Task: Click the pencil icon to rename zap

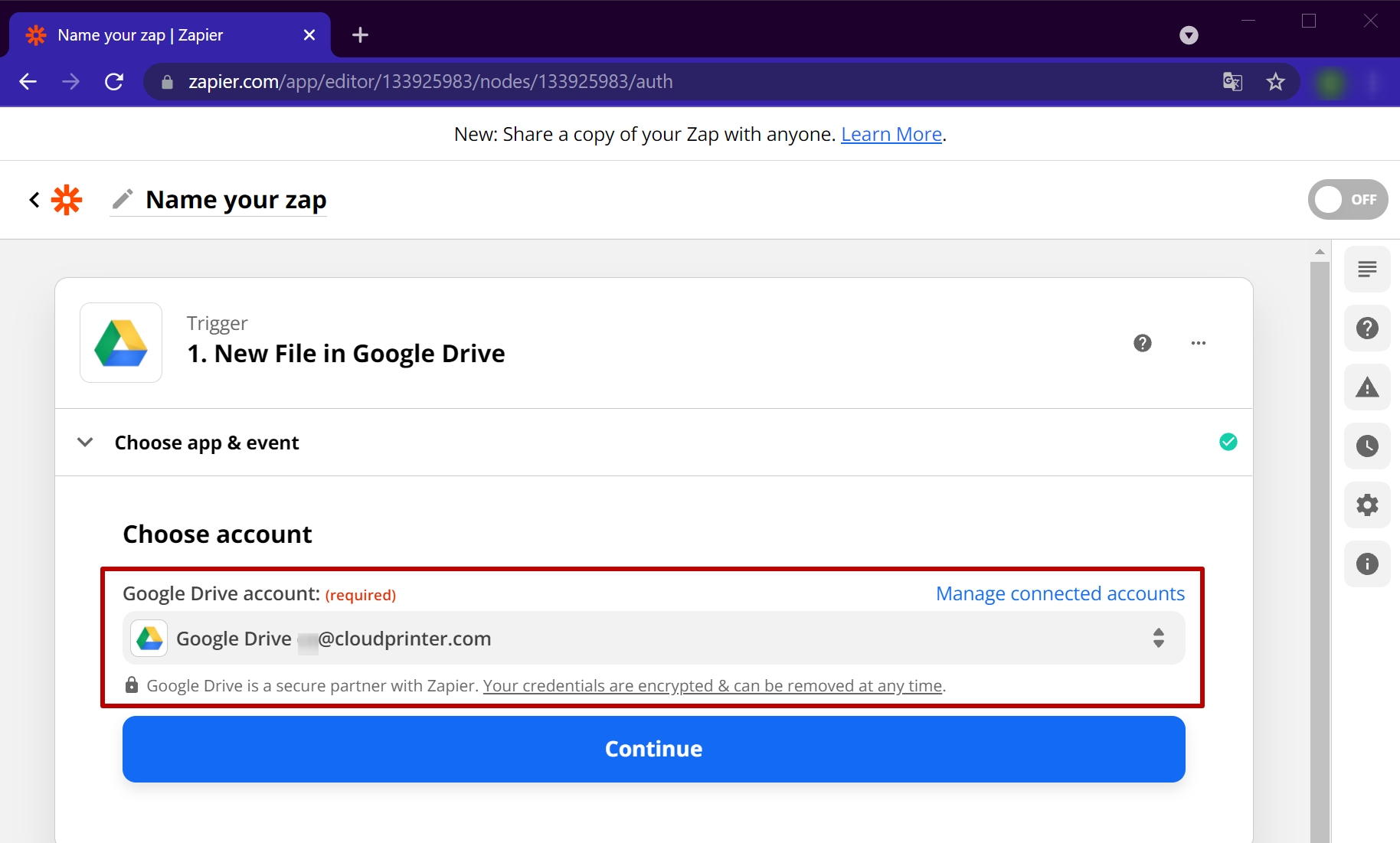Action: click(x=123, y=199)
